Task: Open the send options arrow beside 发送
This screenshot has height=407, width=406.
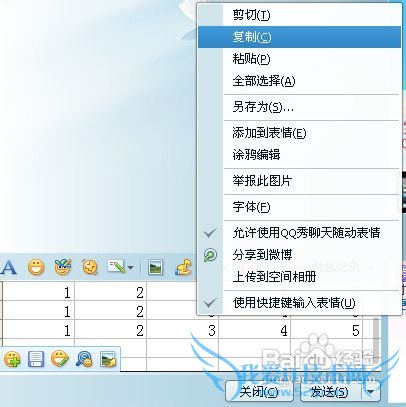Action: (371, 392)
